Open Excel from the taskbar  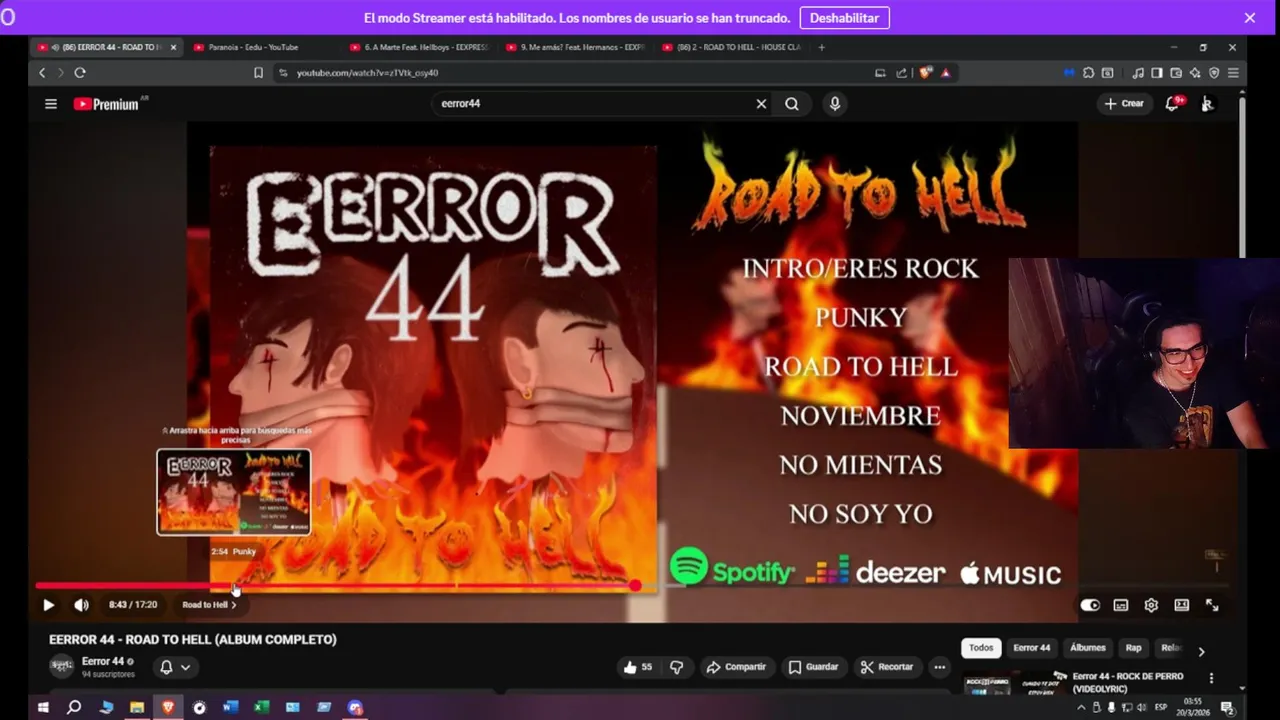261,707
